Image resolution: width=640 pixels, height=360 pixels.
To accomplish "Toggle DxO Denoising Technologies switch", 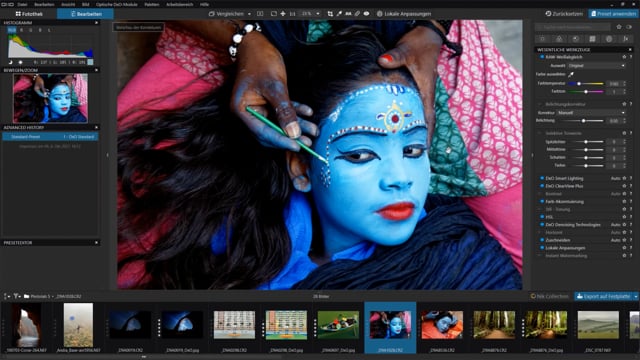I will (x=542, y=224).
